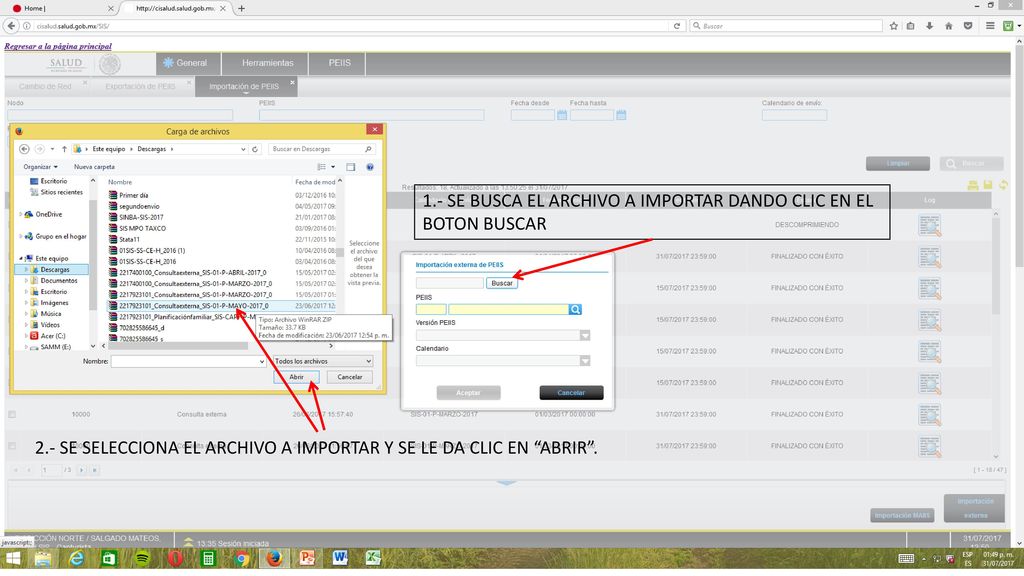The width and height of the screenshot is (1024, 576).
Task: Open Firefox downloads arrow icon
Action: pos(929,26)
